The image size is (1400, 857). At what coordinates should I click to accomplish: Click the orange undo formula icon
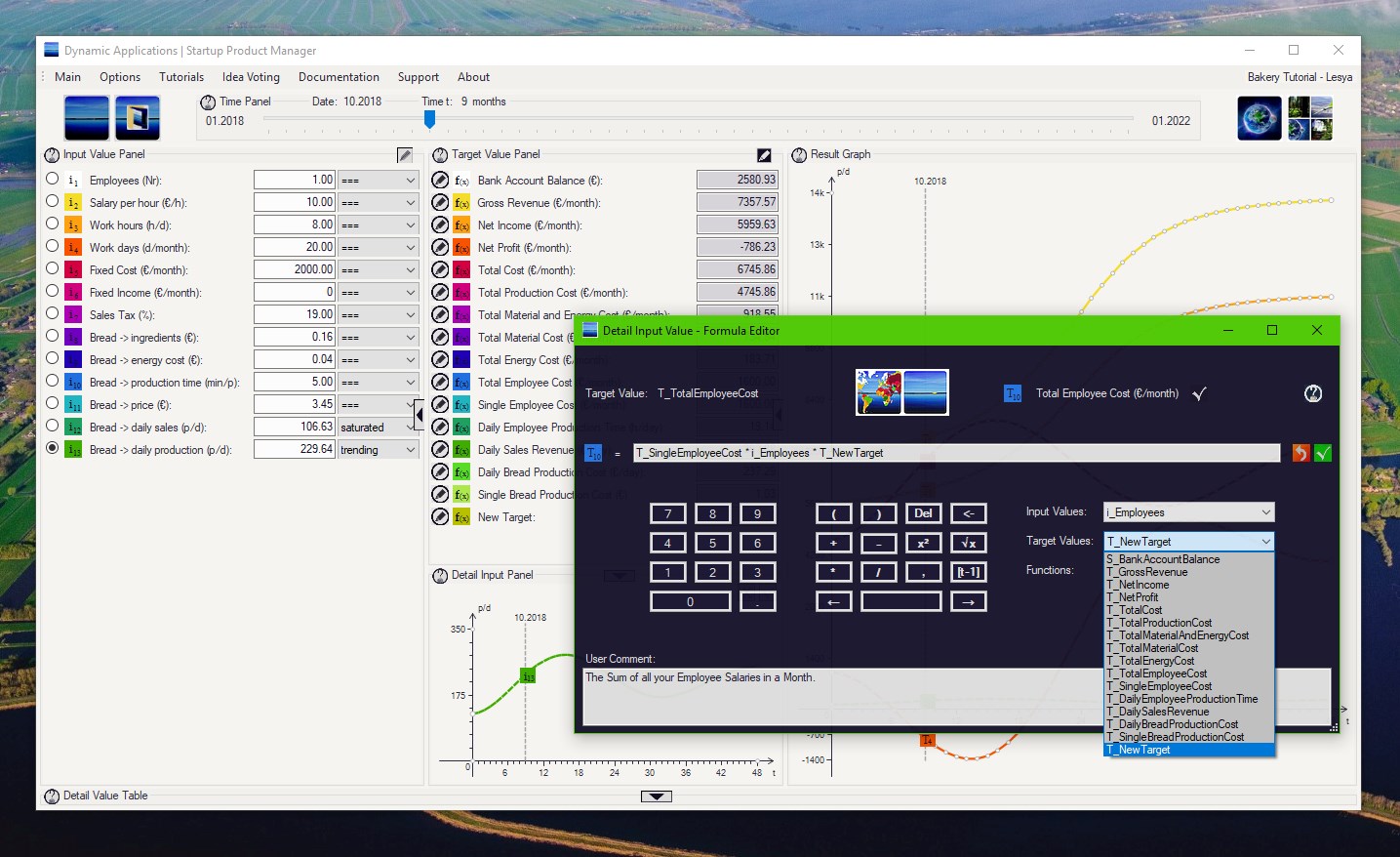(1300, 453)
